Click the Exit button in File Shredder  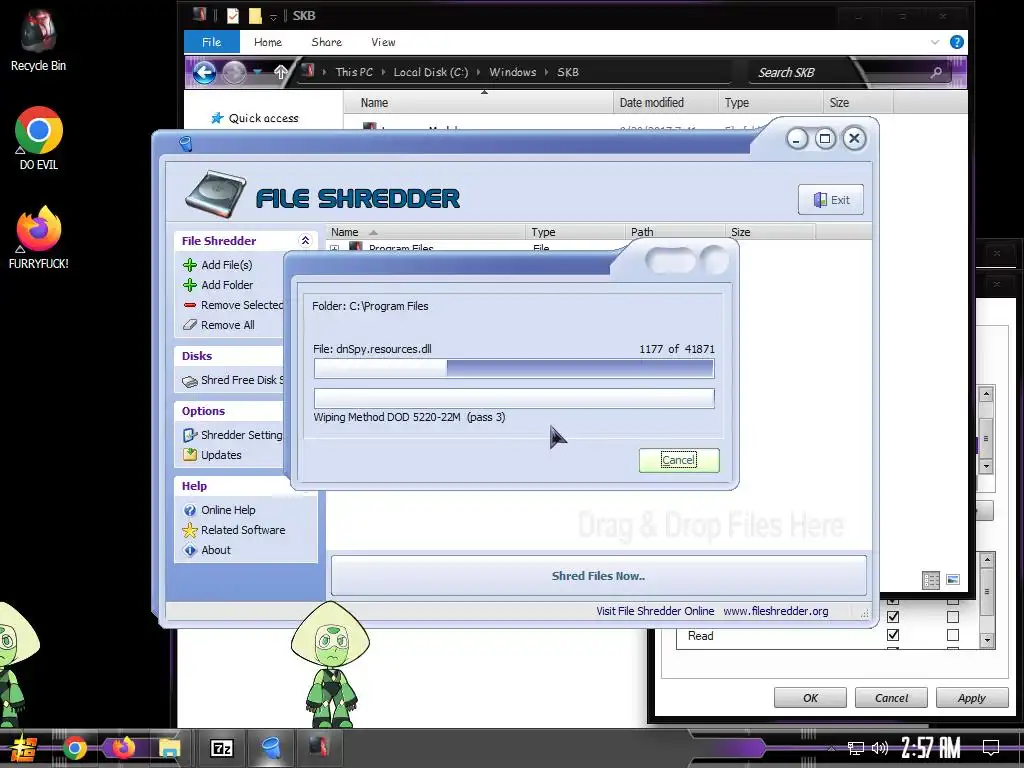(x=831, y=200)
